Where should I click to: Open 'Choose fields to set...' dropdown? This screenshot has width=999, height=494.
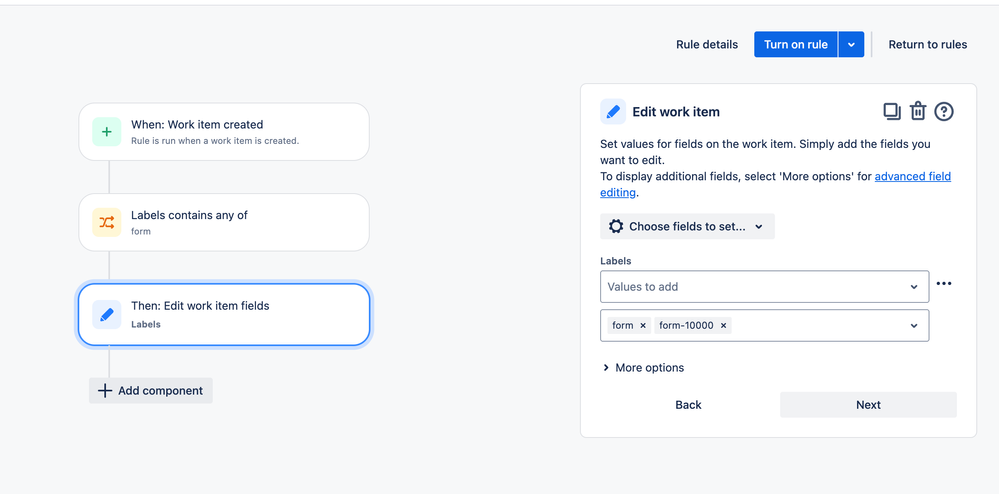(687, 226)
